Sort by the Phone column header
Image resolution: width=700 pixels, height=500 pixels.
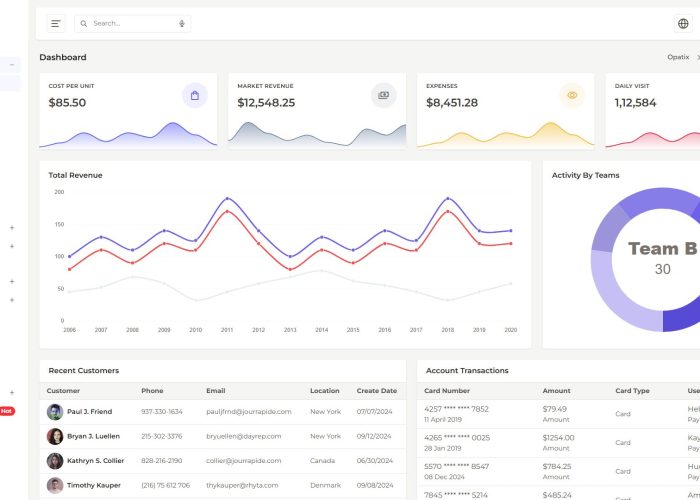[152, 391]
